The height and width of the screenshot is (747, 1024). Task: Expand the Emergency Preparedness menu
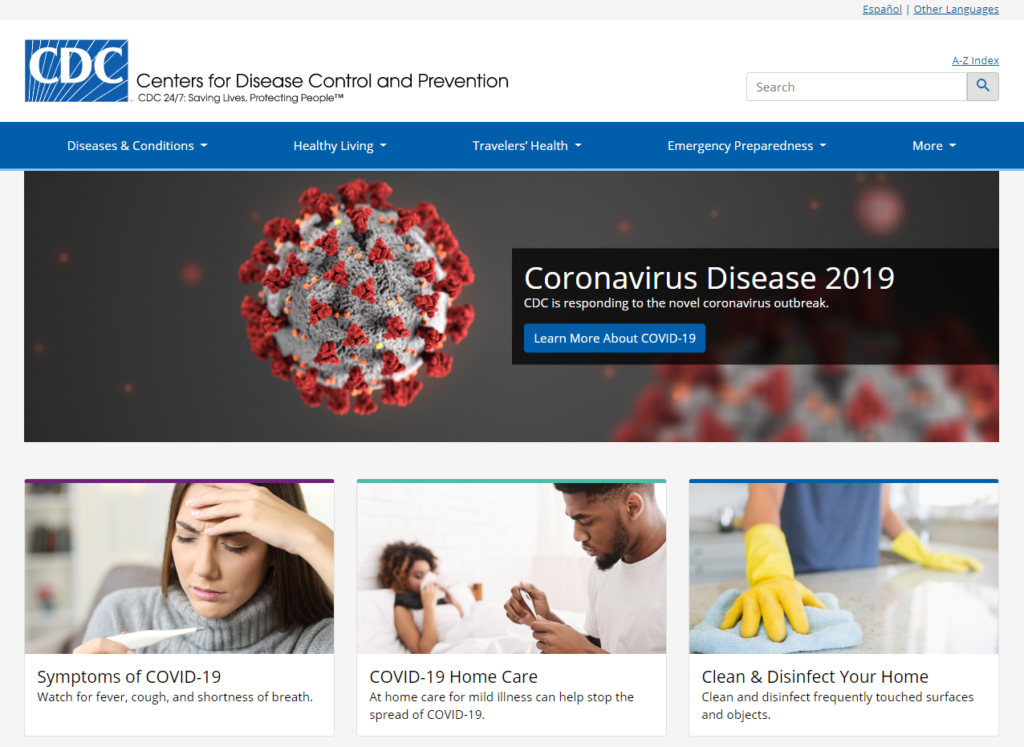click(x=746, y=146)
